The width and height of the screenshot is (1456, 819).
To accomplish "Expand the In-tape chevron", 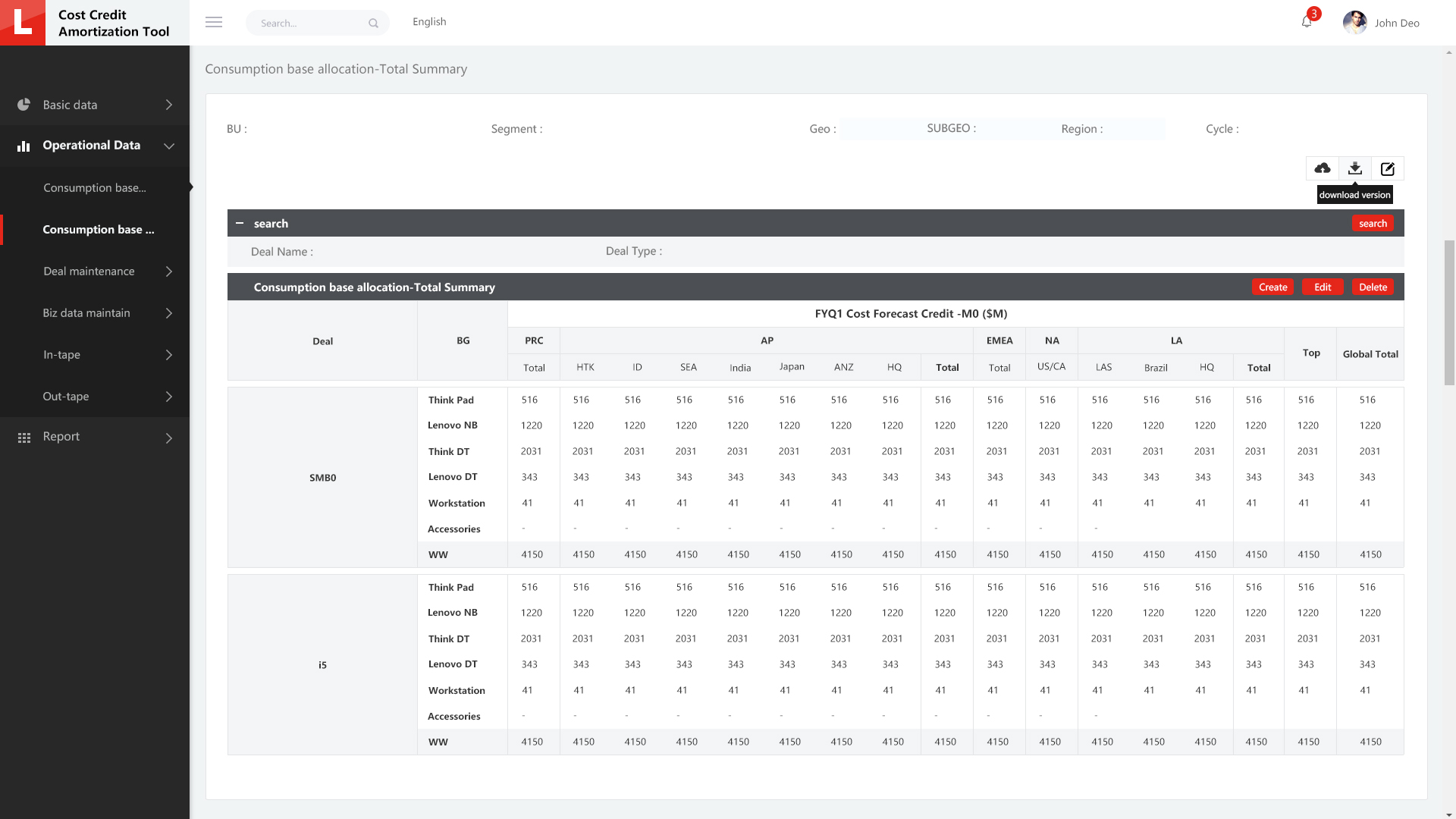I will [169, 355].
